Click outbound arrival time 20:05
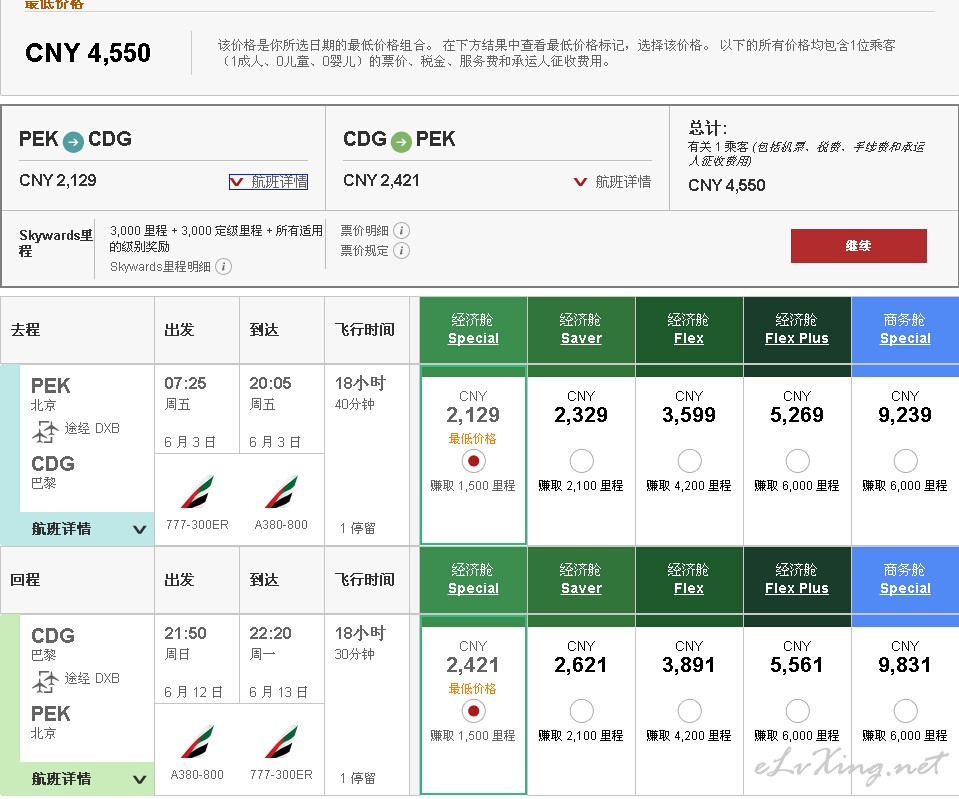 270,384
